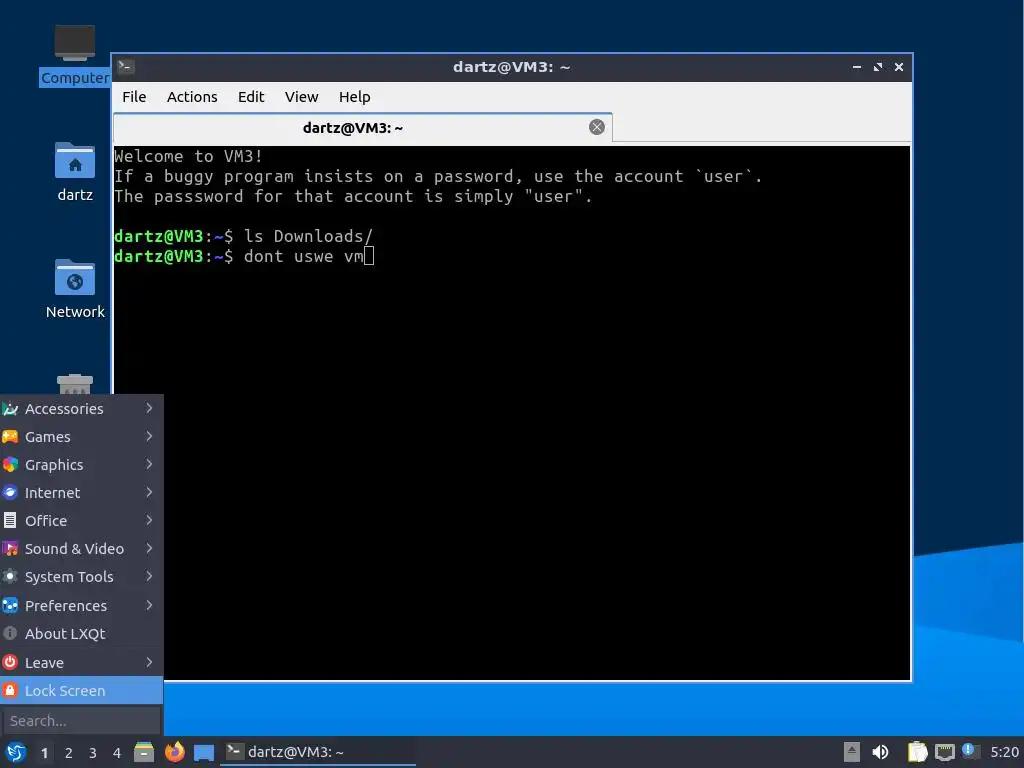Screen dimensions: 1024x768
Task: Click the 'dont uswe vm' command line
Action: tap(244, 257)
